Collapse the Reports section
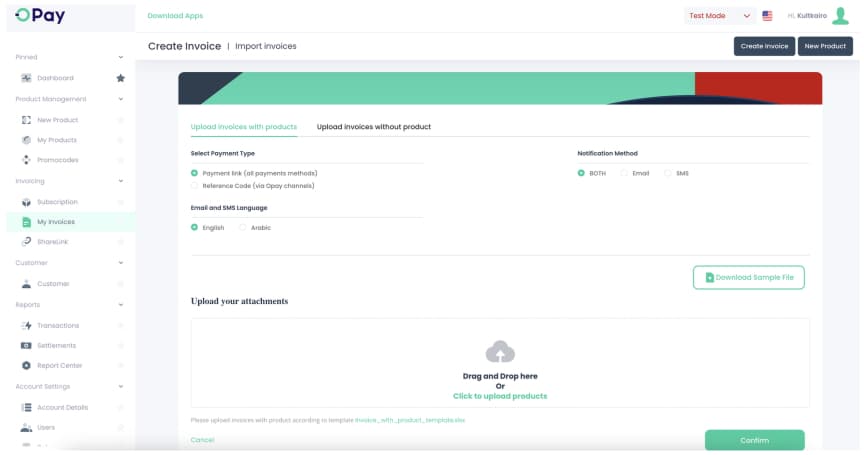 pos(121,305)
